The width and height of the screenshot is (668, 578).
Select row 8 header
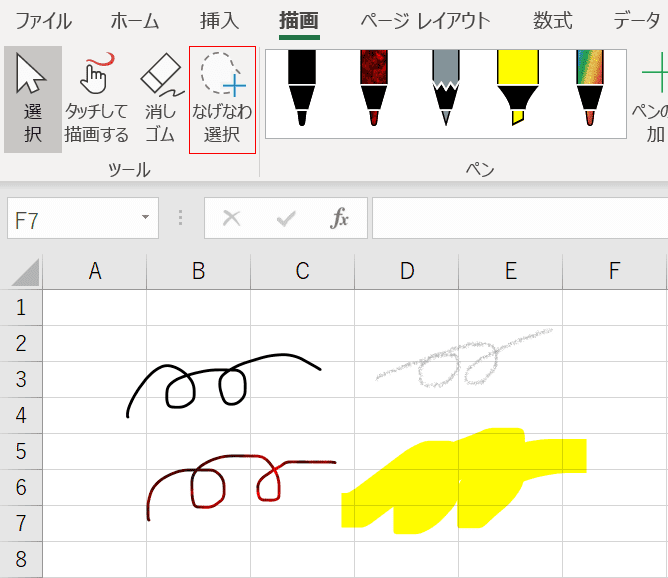[21, 559]
